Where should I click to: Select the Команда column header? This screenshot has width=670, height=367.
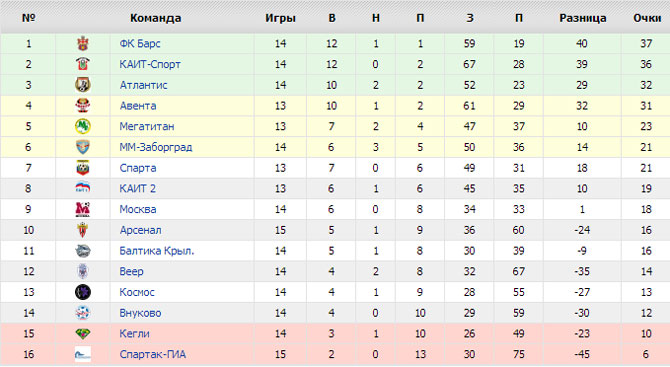pos(156,18)
